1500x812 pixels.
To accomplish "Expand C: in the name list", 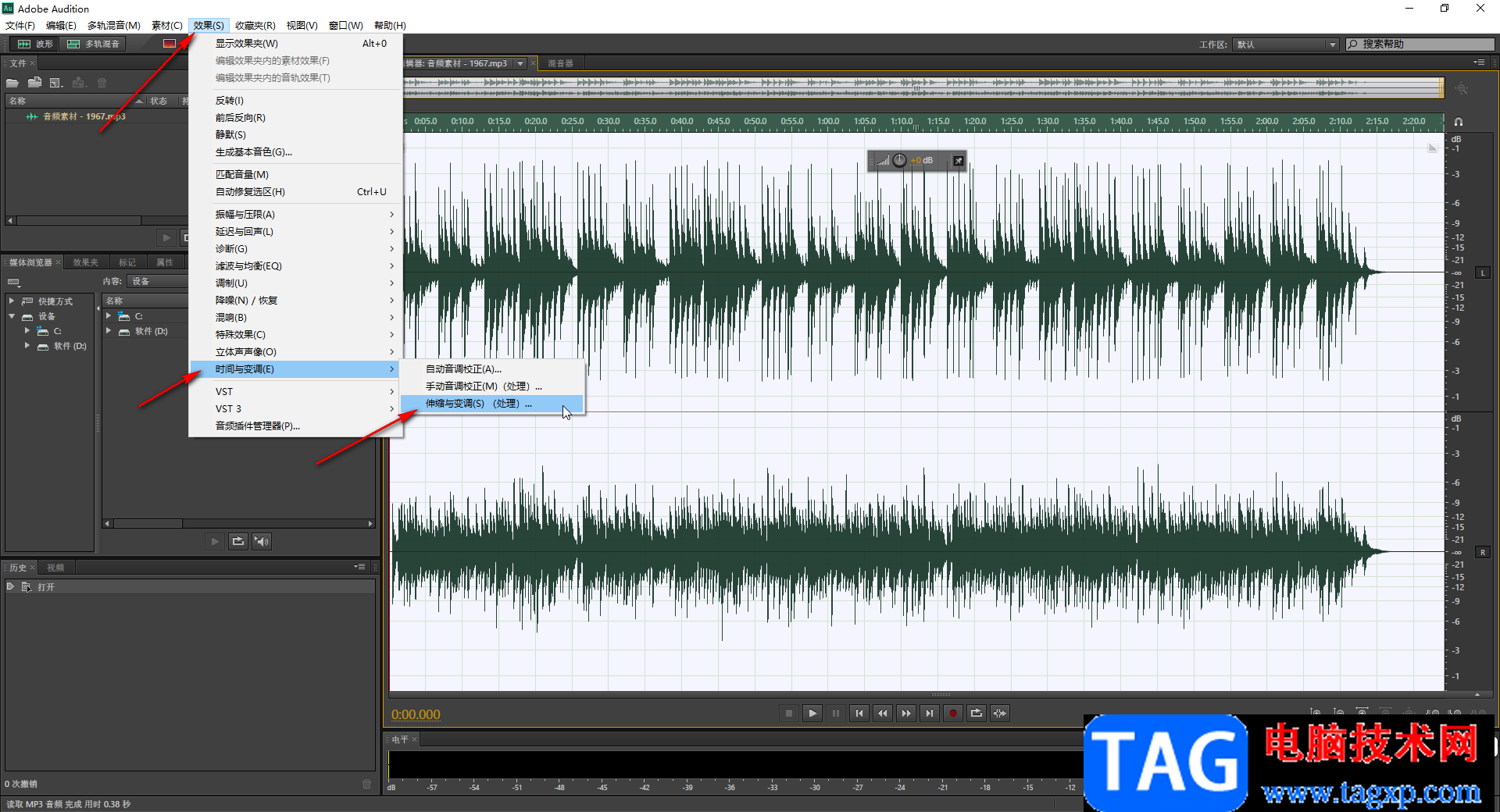I will (x=109, y=316).
